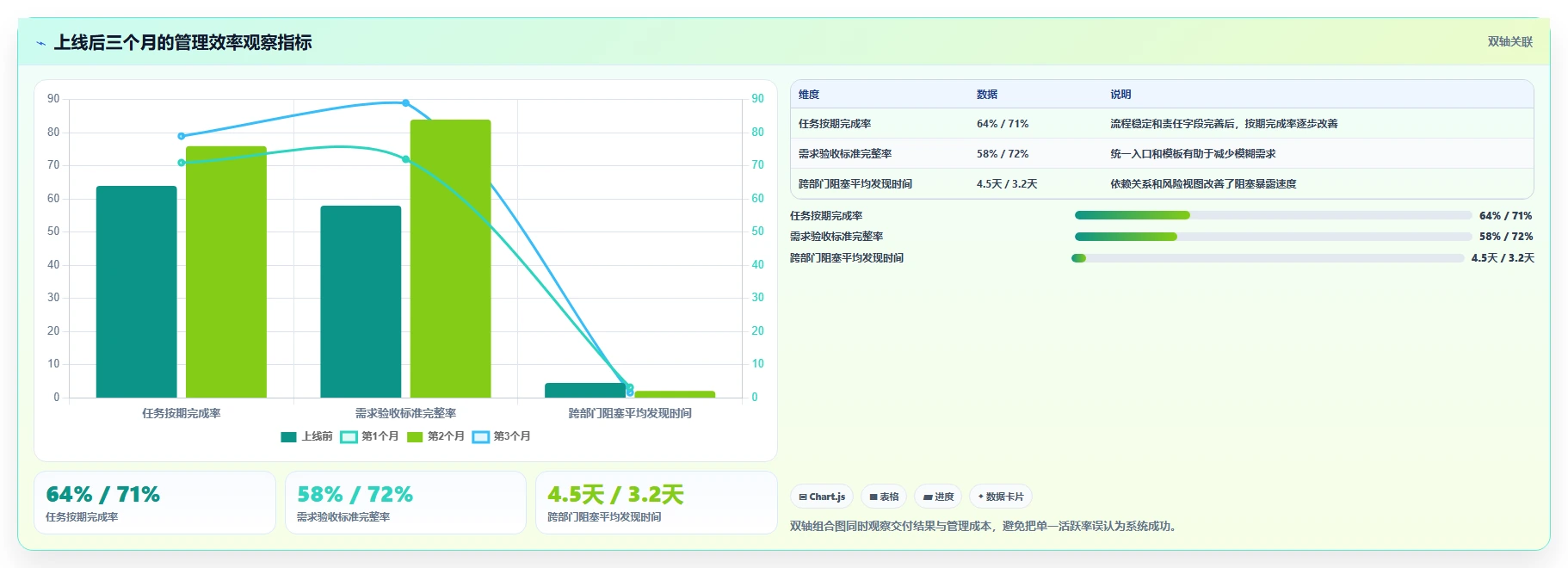The height and width of the screenshot is (568, 1568).
Task: Toggle the 第3个月 legend series
Action: tap(502, 436)
